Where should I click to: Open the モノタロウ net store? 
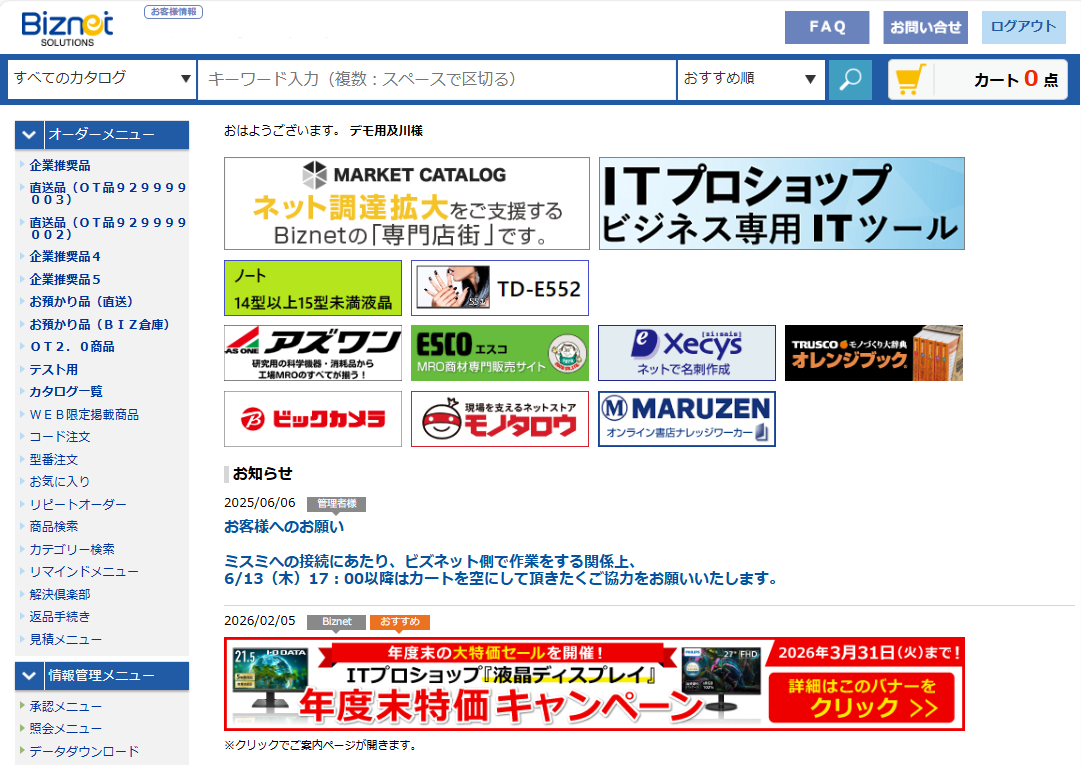click(x=499, y=419)
